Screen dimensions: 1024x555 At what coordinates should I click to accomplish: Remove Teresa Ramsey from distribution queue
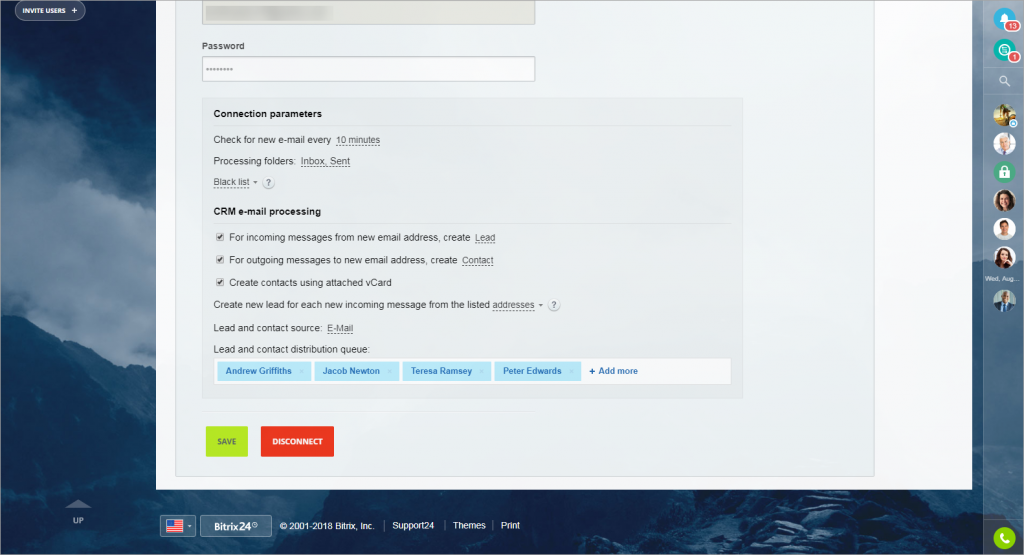481,371
